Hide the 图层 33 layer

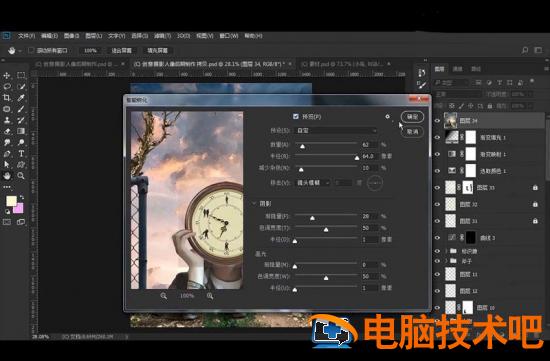(437, 188)
